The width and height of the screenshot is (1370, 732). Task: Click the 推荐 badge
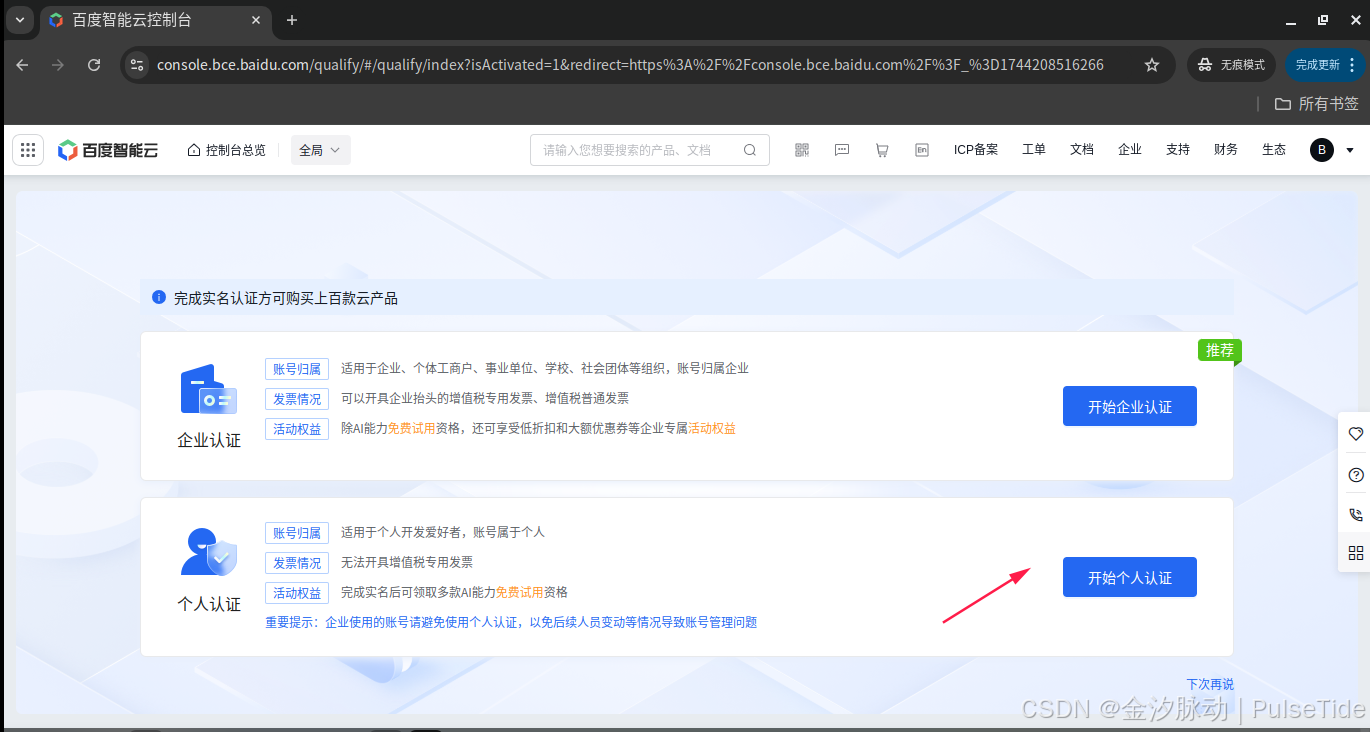(x=1220, y=351)
